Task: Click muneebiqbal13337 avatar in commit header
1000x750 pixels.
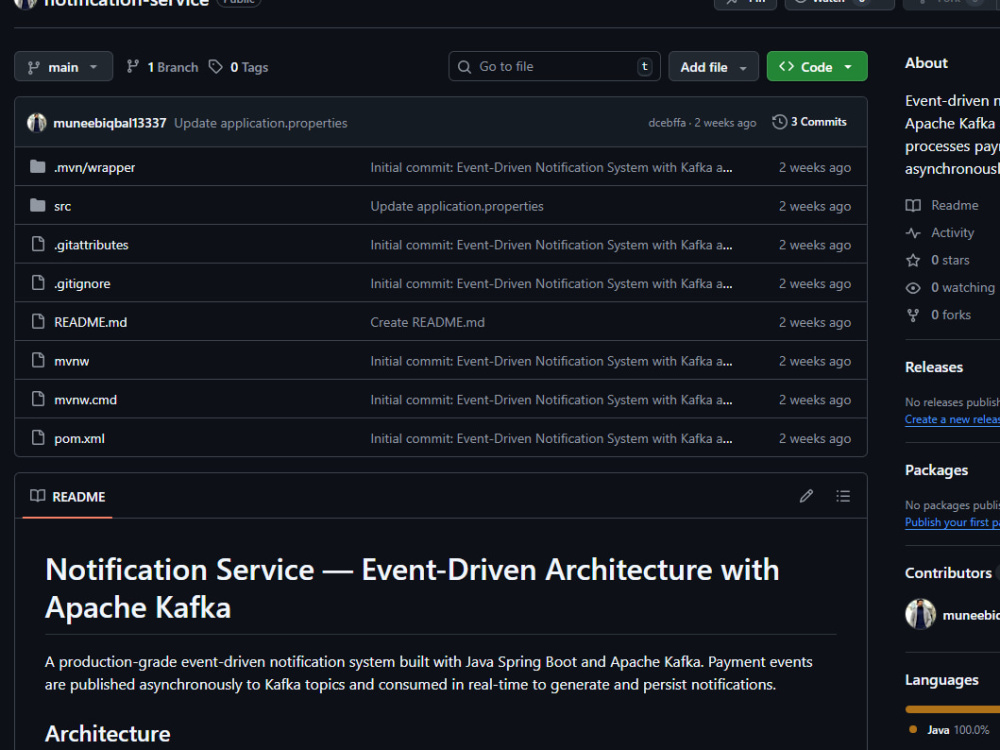Action: [x=37, y=122]
